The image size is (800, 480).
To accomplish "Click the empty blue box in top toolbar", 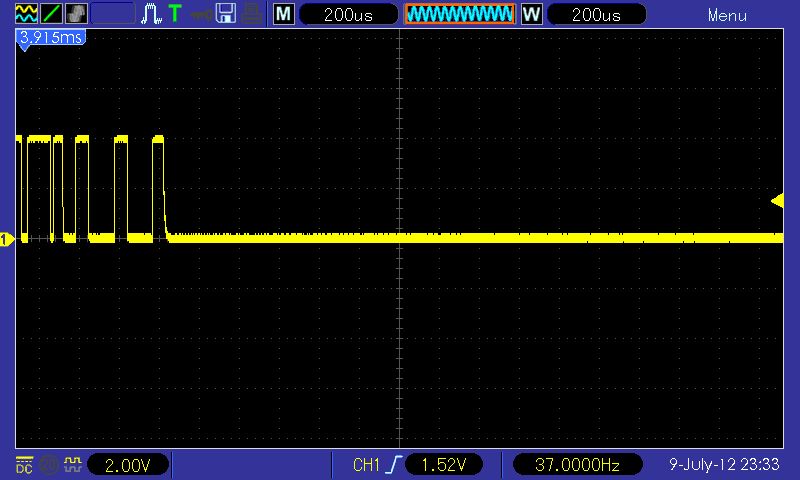I will [x=113, y=14].
